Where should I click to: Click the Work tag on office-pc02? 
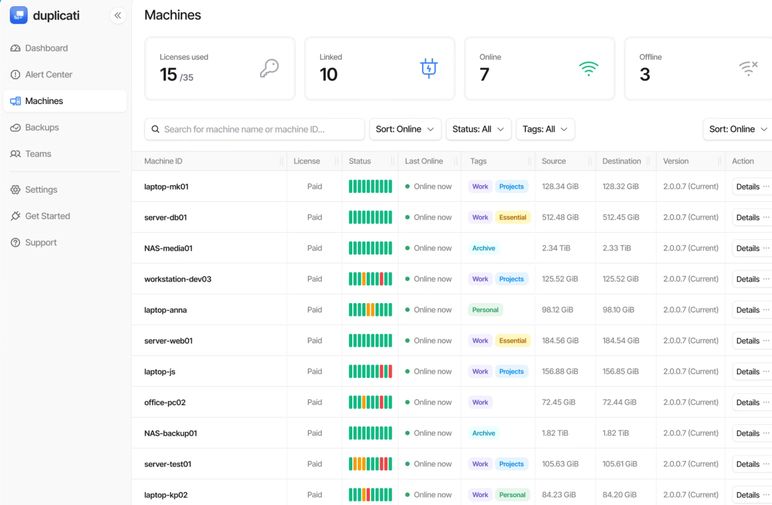(x=480, y=402)
